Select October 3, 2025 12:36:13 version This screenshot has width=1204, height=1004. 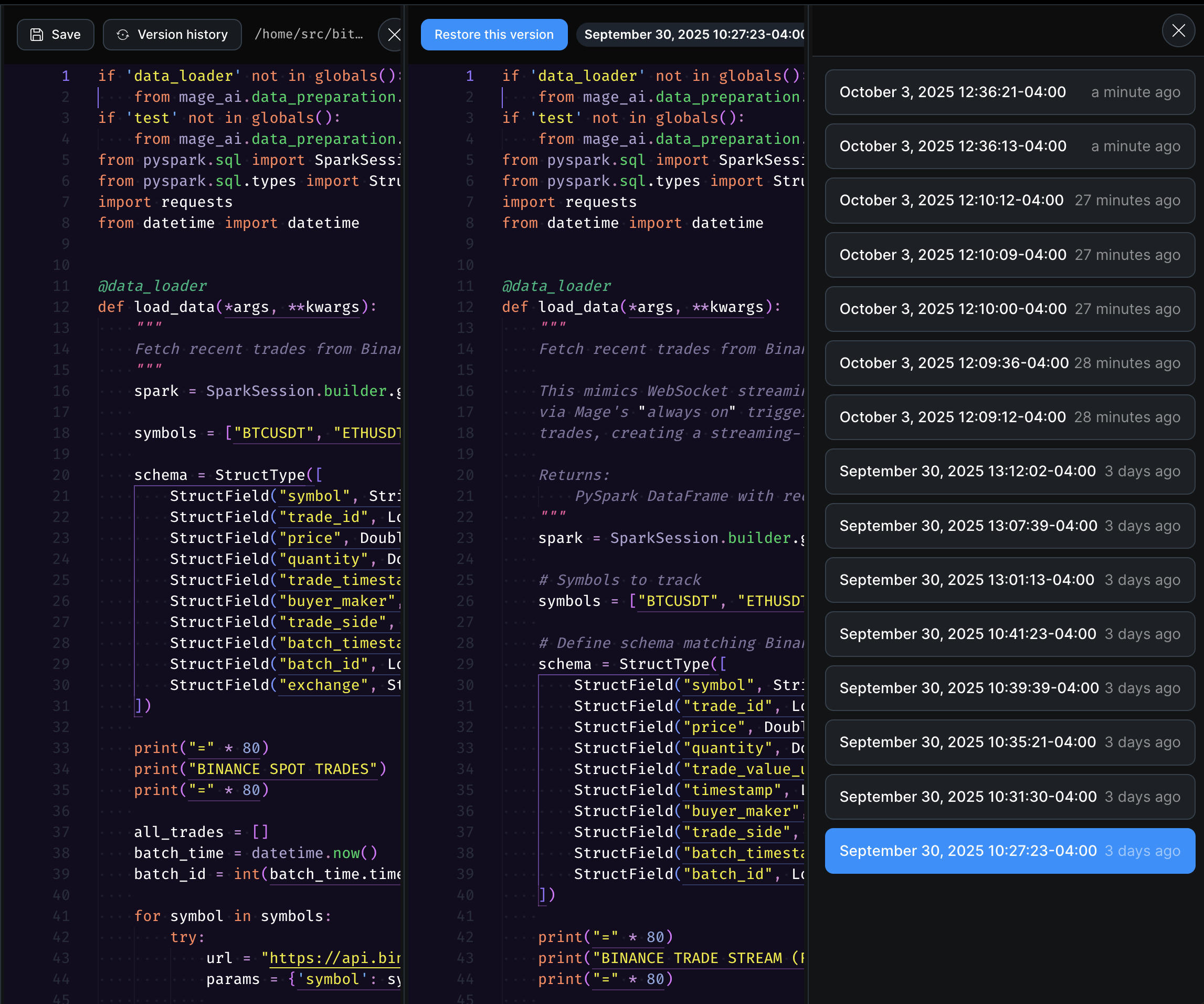click(x=1009, y=147)
